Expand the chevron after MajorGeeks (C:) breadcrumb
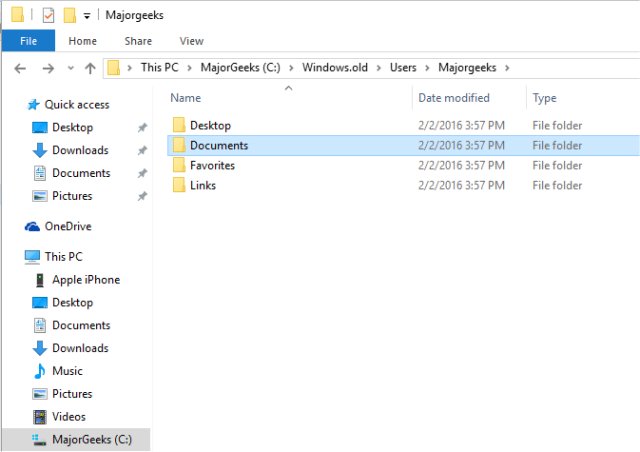 (x=291, y=68)
